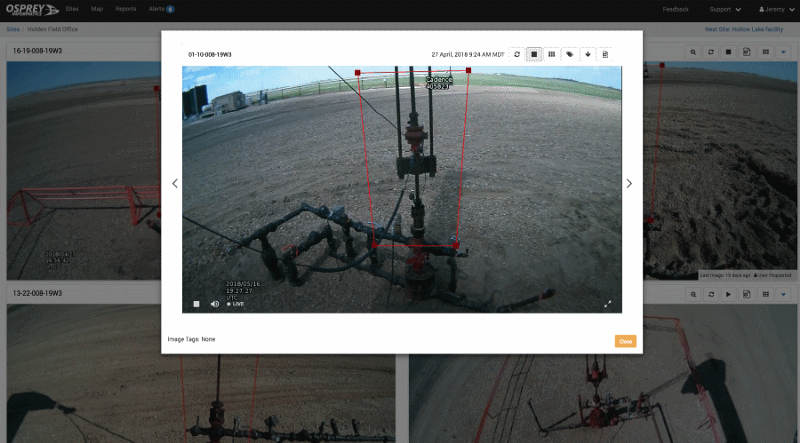Image resolution: width=800 pixels, height=443 pixels.
Task: Click the Feedback link
Action: coord(675,9)
